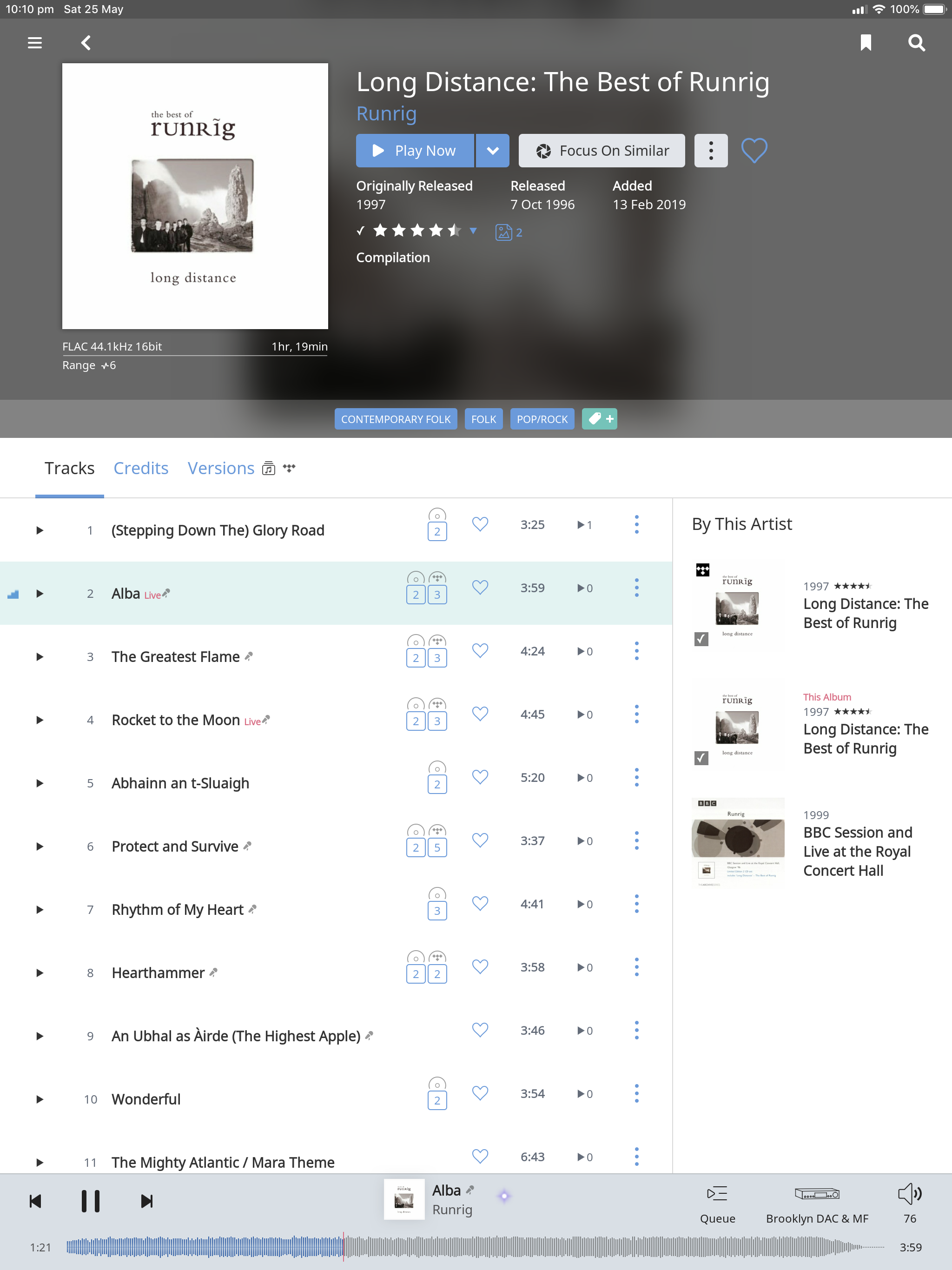Screen dimensions: 952x1270
Task: Favorite Rhythm of My Heart
Action: pos(480,904)
